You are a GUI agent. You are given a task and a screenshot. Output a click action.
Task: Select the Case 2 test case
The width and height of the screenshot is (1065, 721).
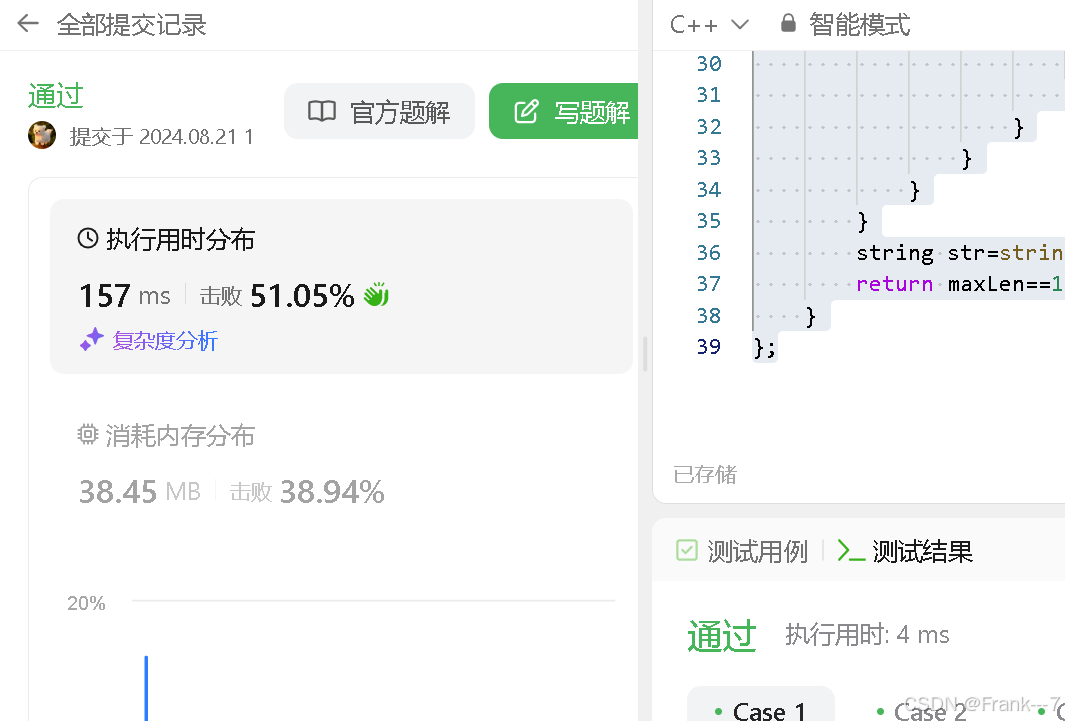(x=929, y=709)
